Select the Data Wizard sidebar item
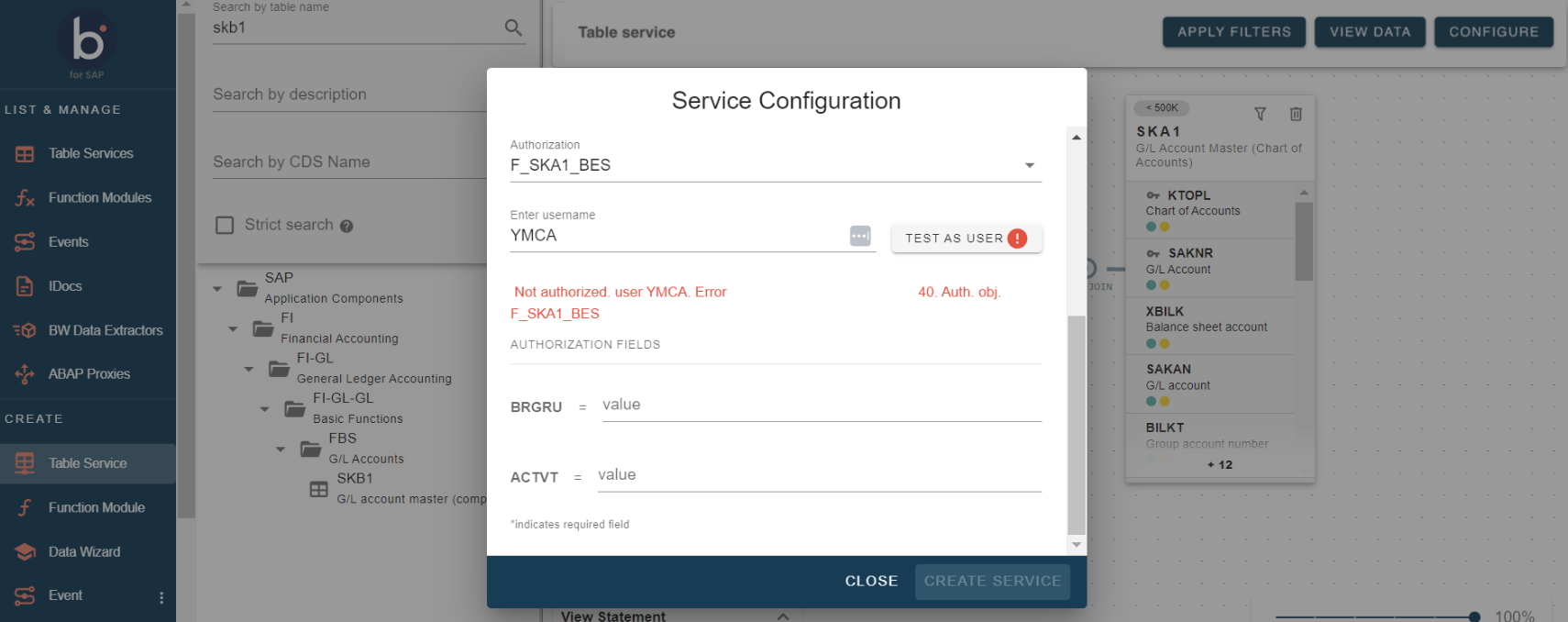The image size is (1568, 622). click(x=83, y=551)
